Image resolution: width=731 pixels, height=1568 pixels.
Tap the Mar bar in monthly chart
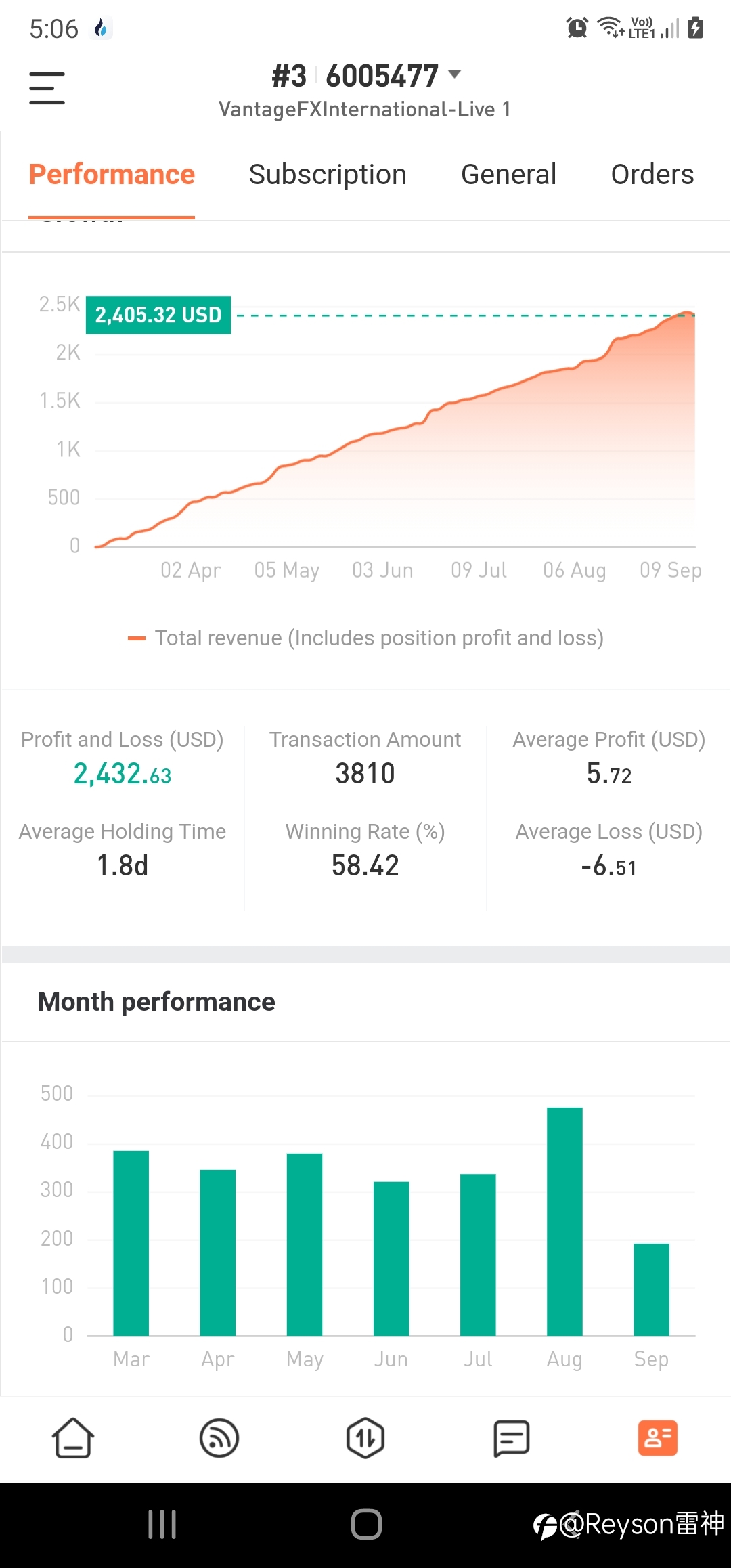pyautogui.click(x=131, y=1243)
